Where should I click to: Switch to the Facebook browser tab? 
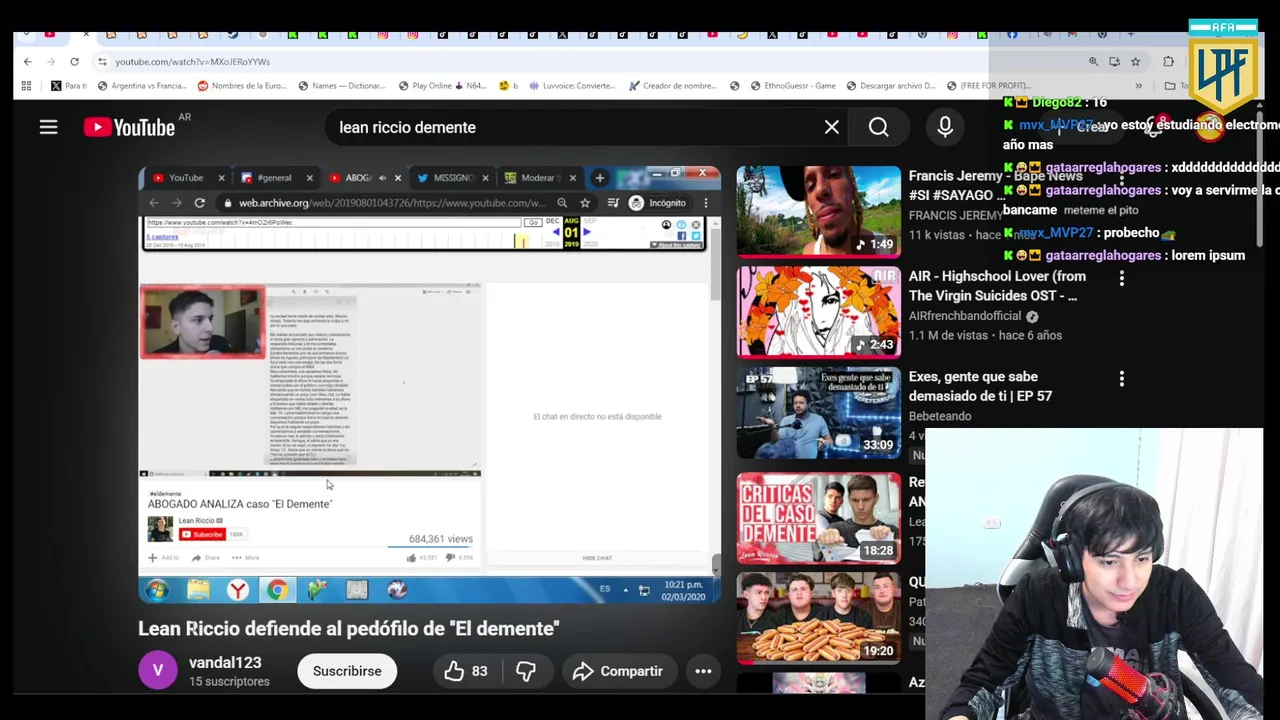(x=1012, y=34)
